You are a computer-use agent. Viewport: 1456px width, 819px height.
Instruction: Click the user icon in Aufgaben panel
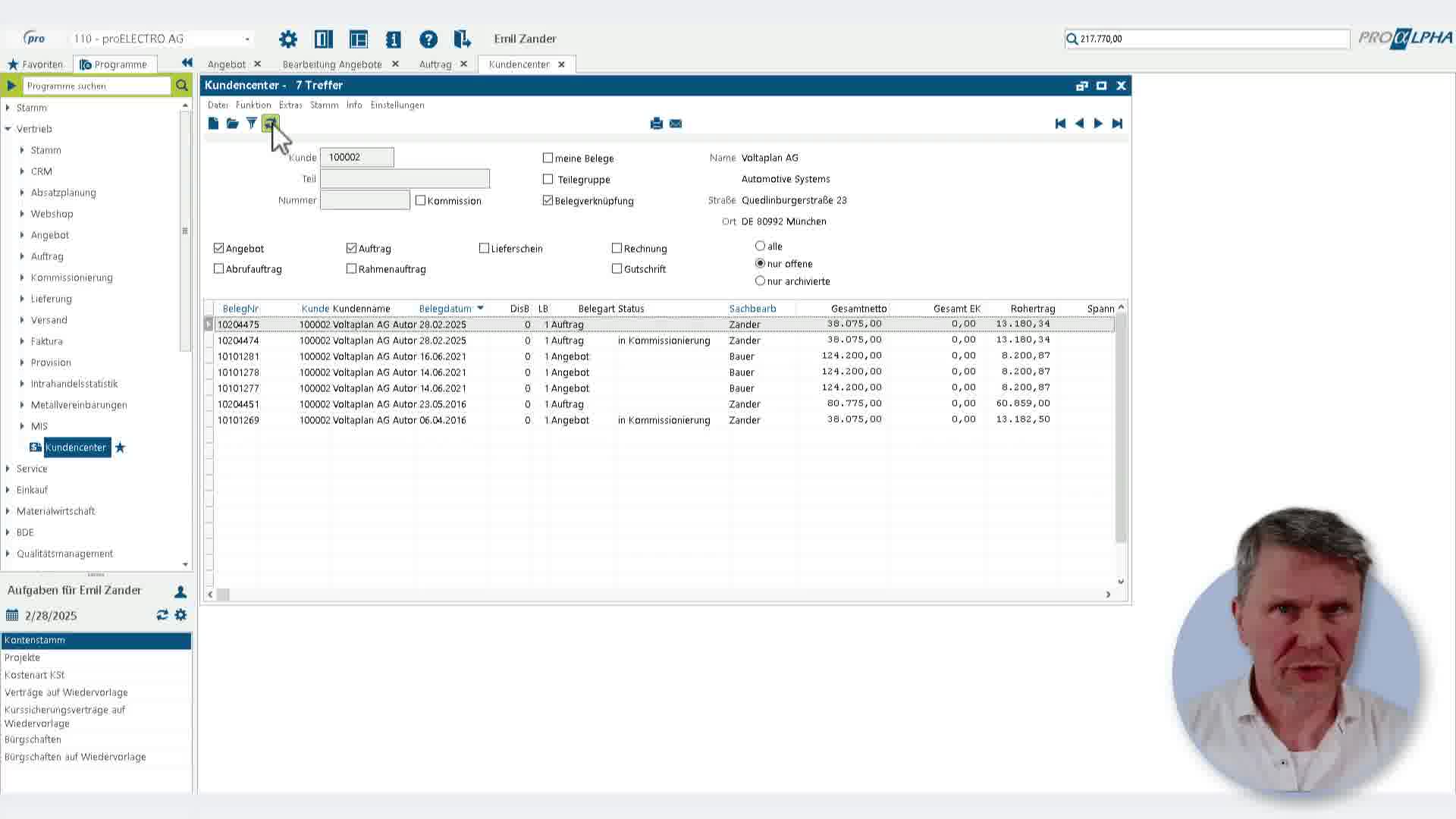point(180,591)
